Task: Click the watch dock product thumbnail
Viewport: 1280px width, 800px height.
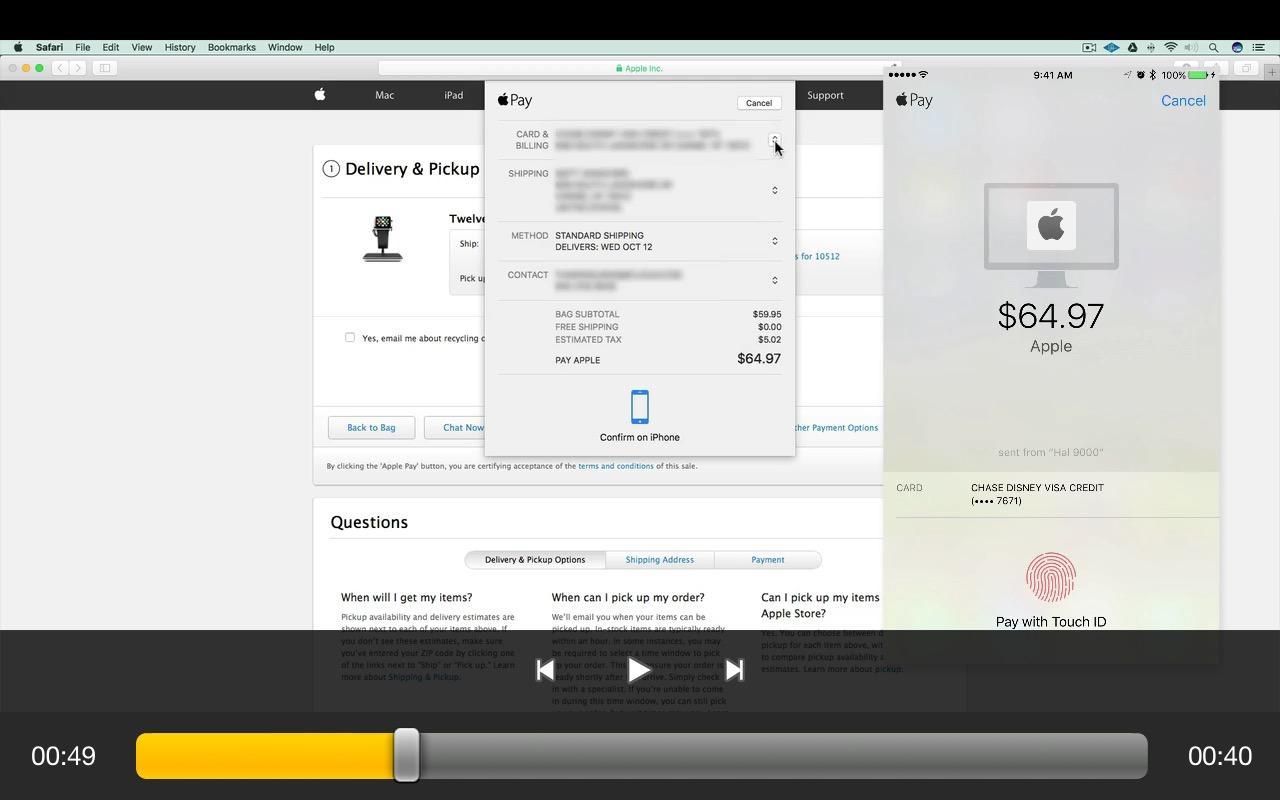Action: 382,239
